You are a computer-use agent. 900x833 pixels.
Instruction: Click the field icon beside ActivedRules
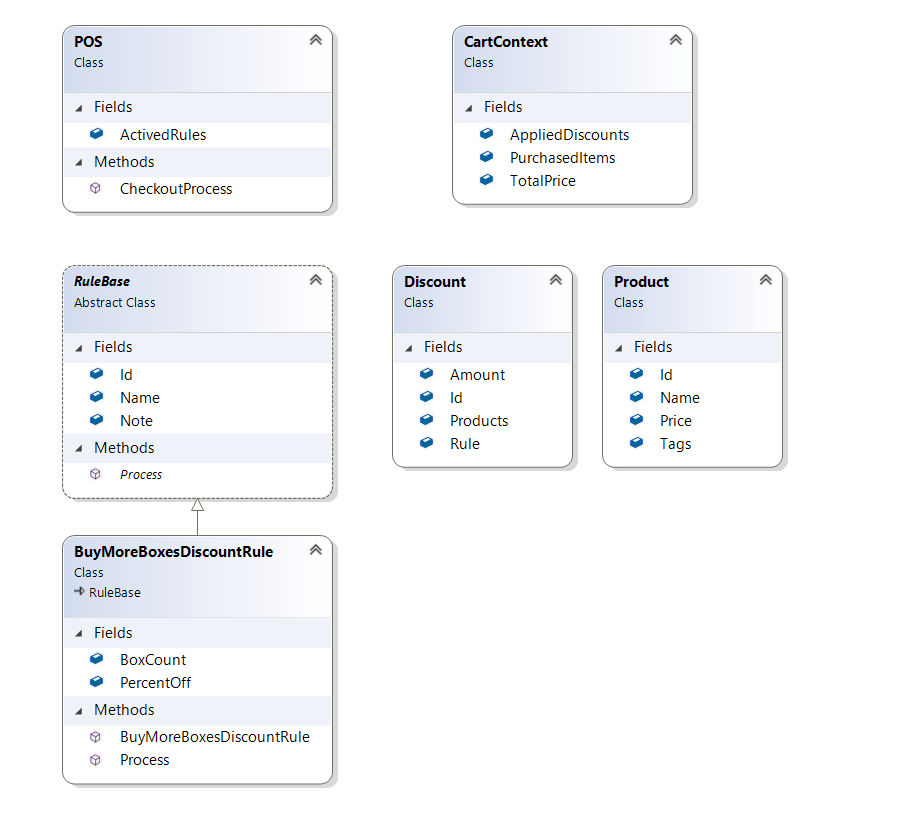point(96,134)
